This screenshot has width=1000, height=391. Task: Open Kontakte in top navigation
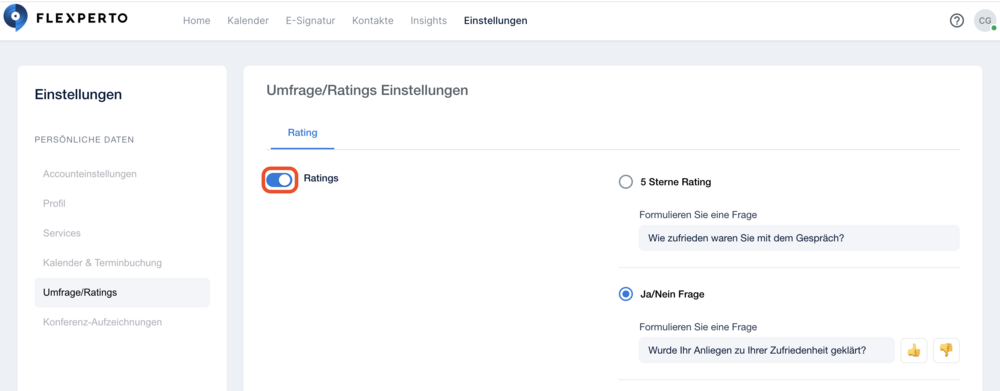[x=372, y=20]
